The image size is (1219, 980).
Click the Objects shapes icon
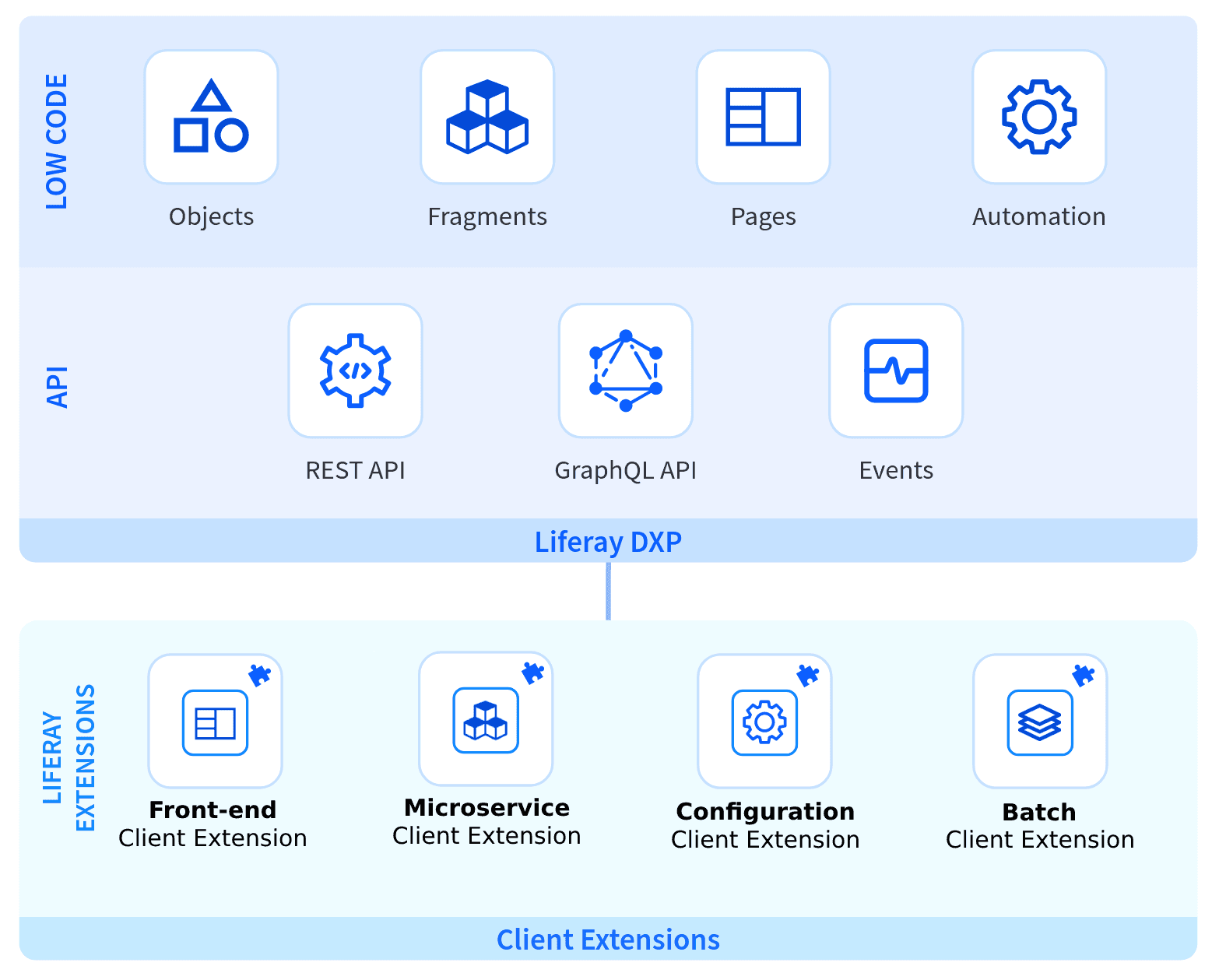click(x=211, y=116)
